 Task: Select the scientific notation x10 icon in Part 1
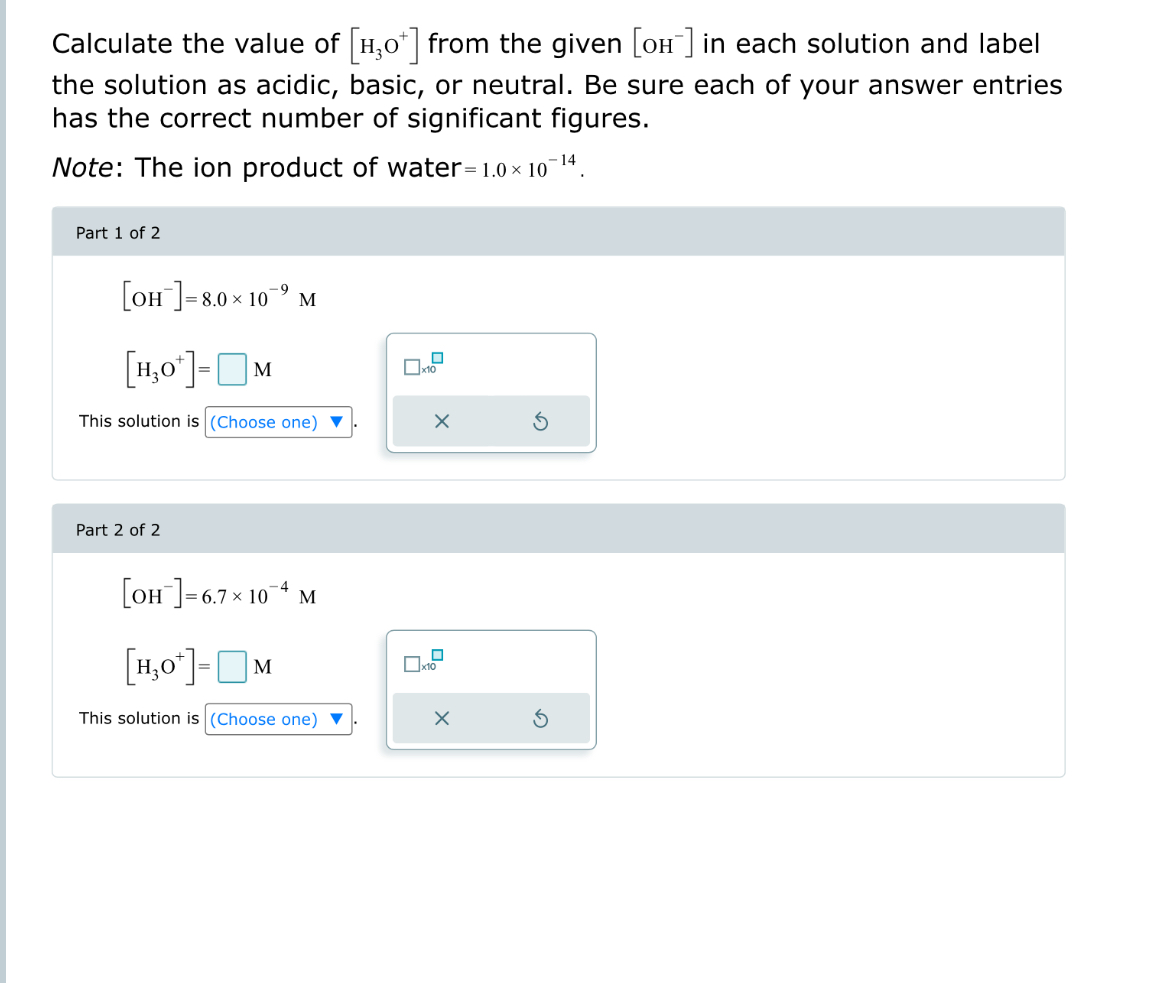424,366
